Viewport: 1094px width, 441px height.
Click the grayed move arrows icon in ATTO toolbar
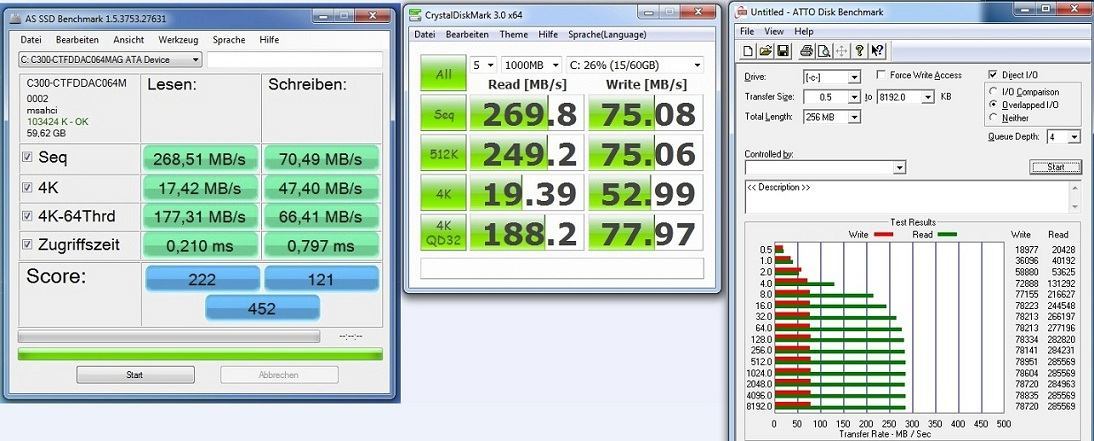pos(841,50)
